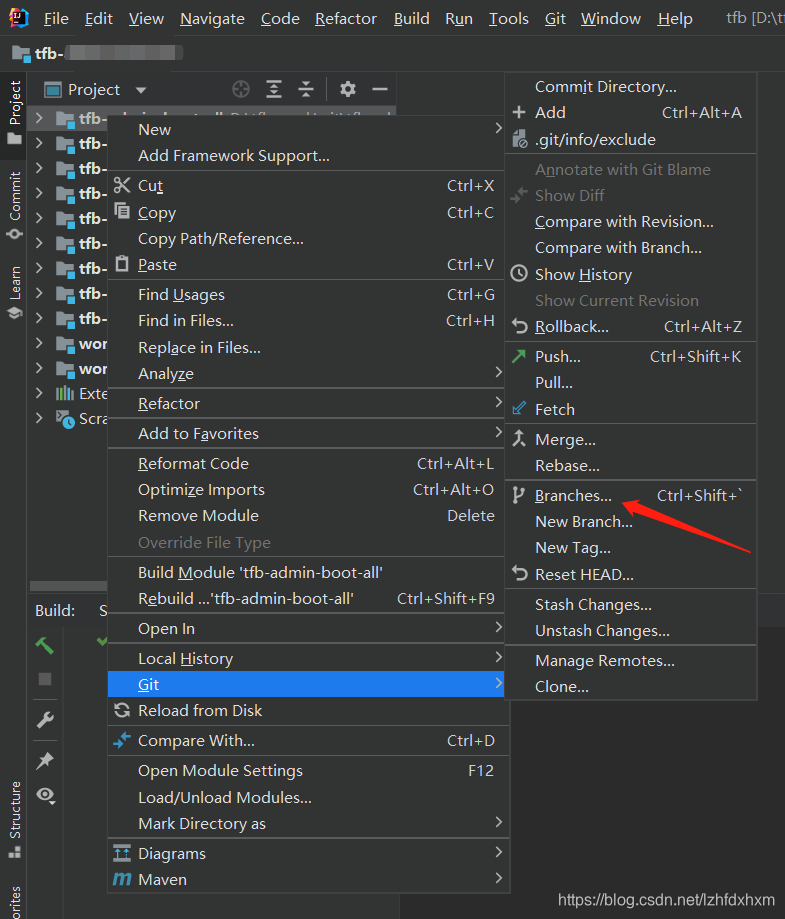This screenshot has width=785, height=919.
Task: Open the Window menu
Action: (611, 19)
